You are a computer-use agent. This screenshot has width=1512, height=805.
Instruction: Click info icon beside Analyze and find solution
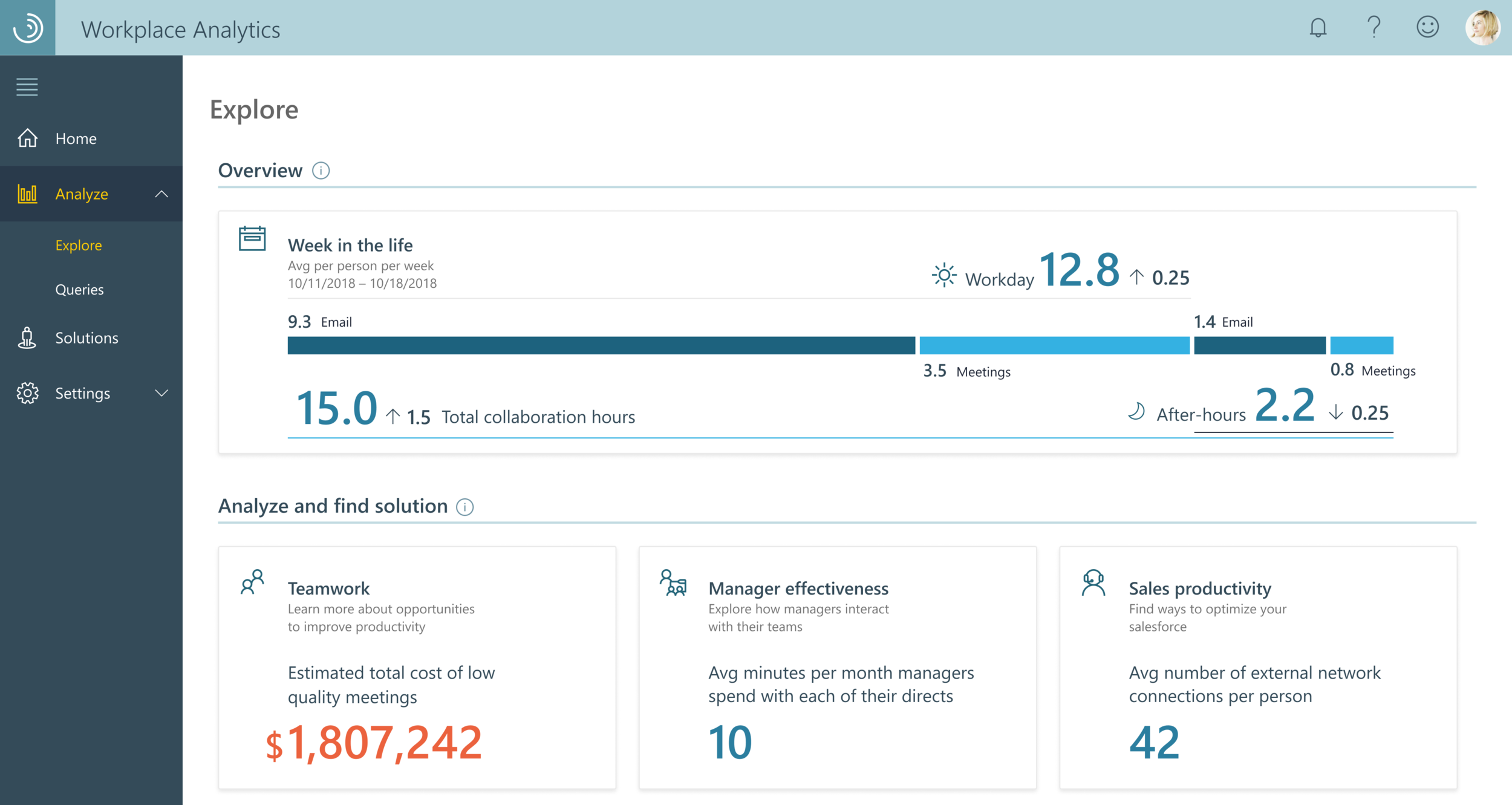pos(464,507)
